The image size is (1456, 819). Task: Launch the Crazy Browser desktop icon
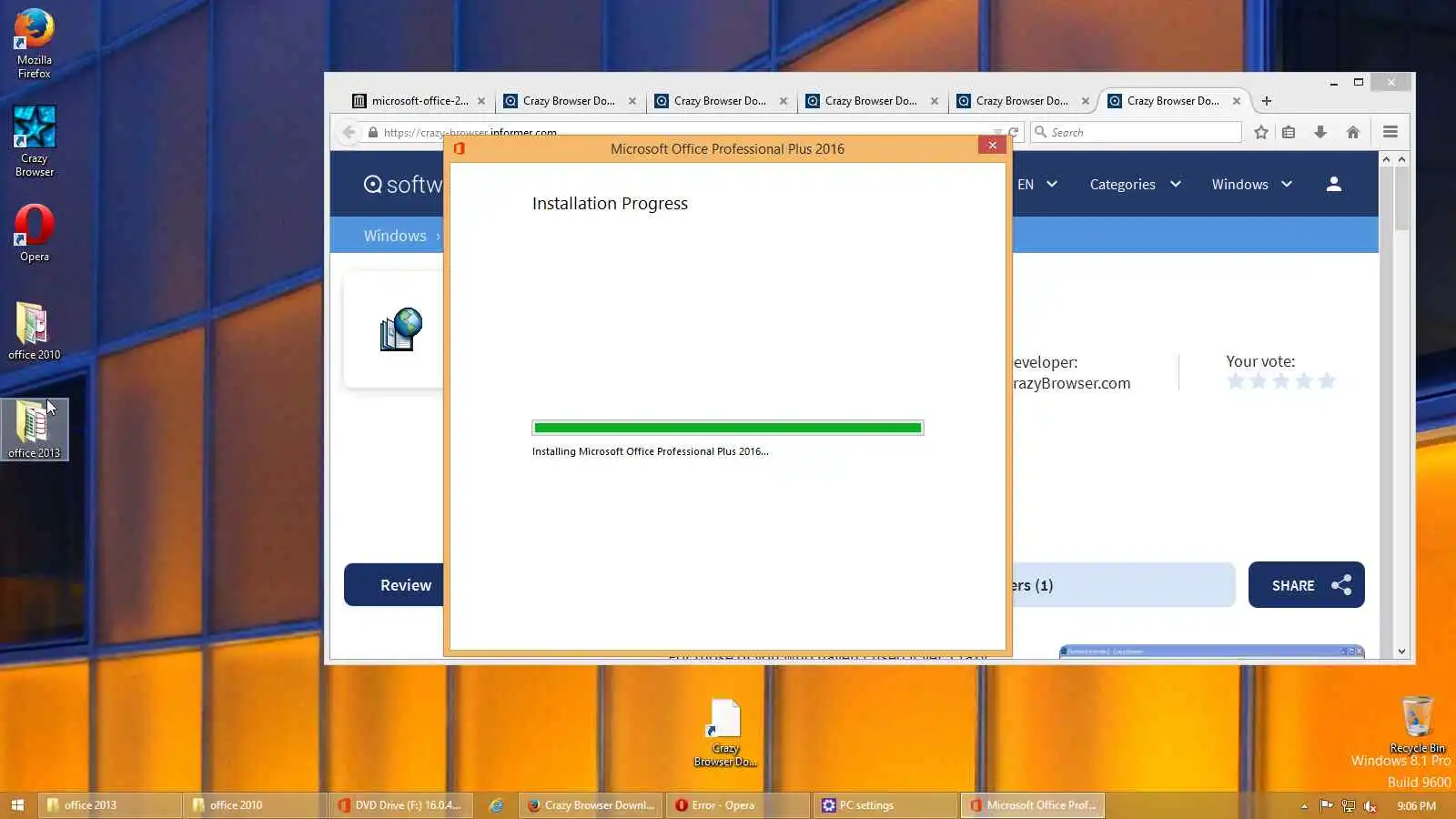pos(34,141)
